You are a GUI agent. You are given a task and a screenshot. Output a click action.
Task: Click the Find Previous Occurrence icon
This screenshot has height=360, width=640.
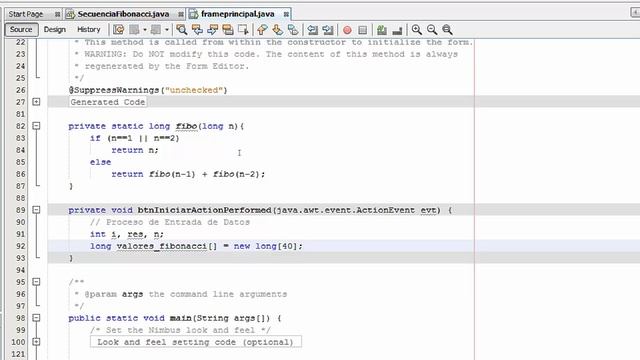197,29
